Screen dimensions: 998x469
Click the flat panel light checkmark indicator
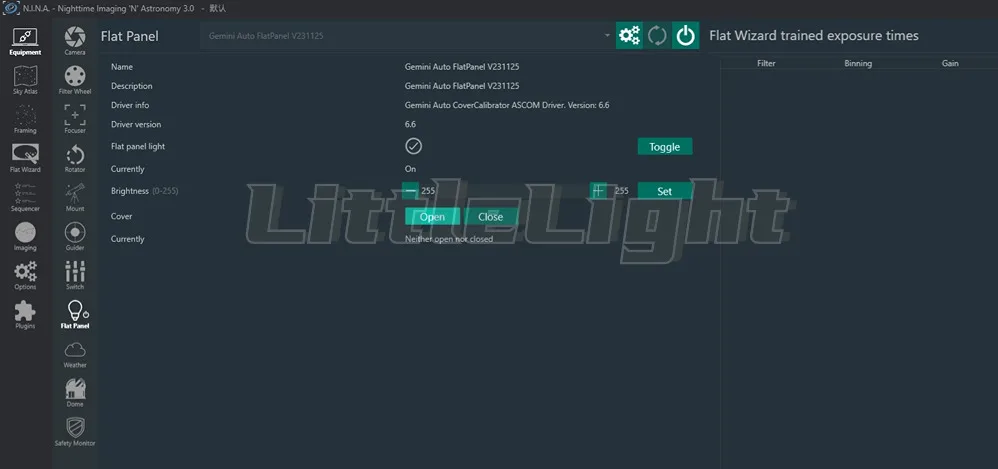414,147
